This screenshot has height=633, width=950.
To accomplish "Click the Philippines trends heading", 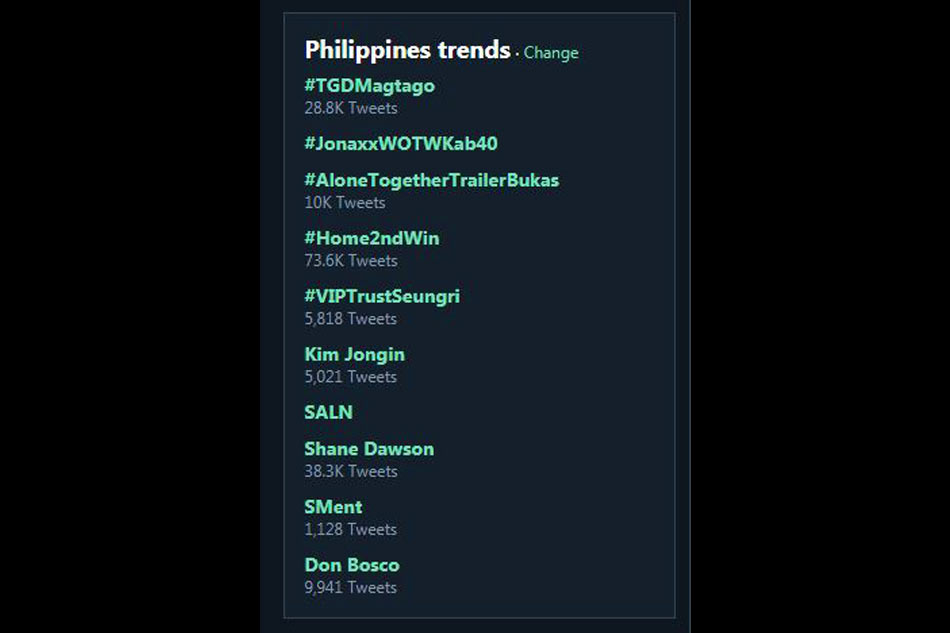I will [407, 51].
